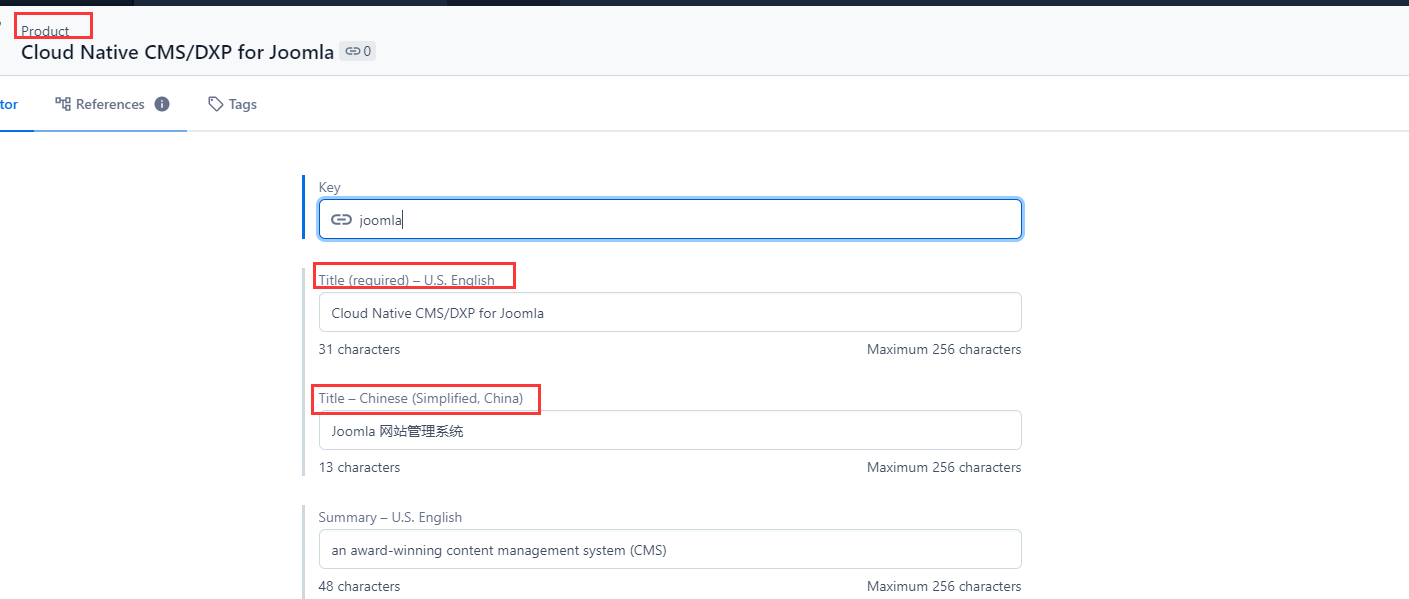Image resolution: width=1409 pixels, height=599 pixels.
Task: Select the Title Chinese (Simplified, China) field
Action: point(670,430)
